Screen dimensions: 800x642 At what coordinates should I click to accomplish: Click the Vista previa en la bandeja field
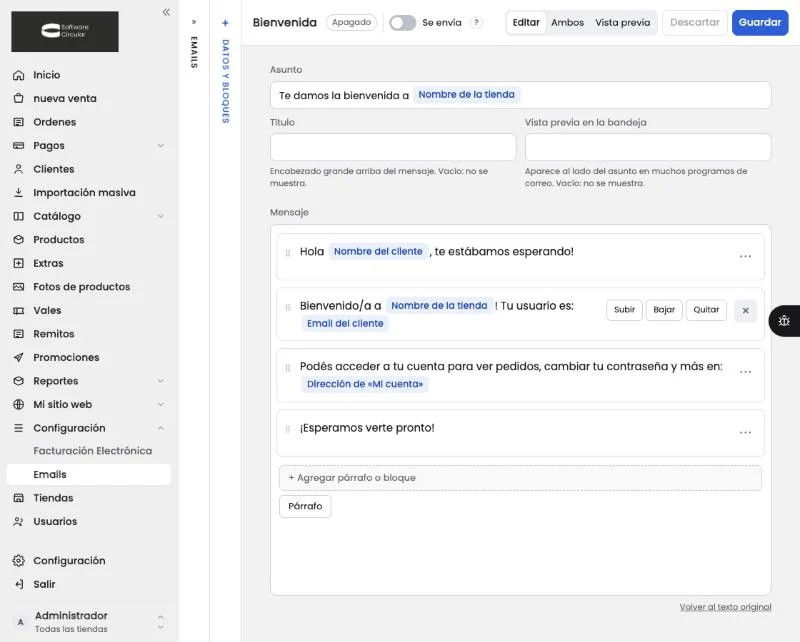coord(648,147)
